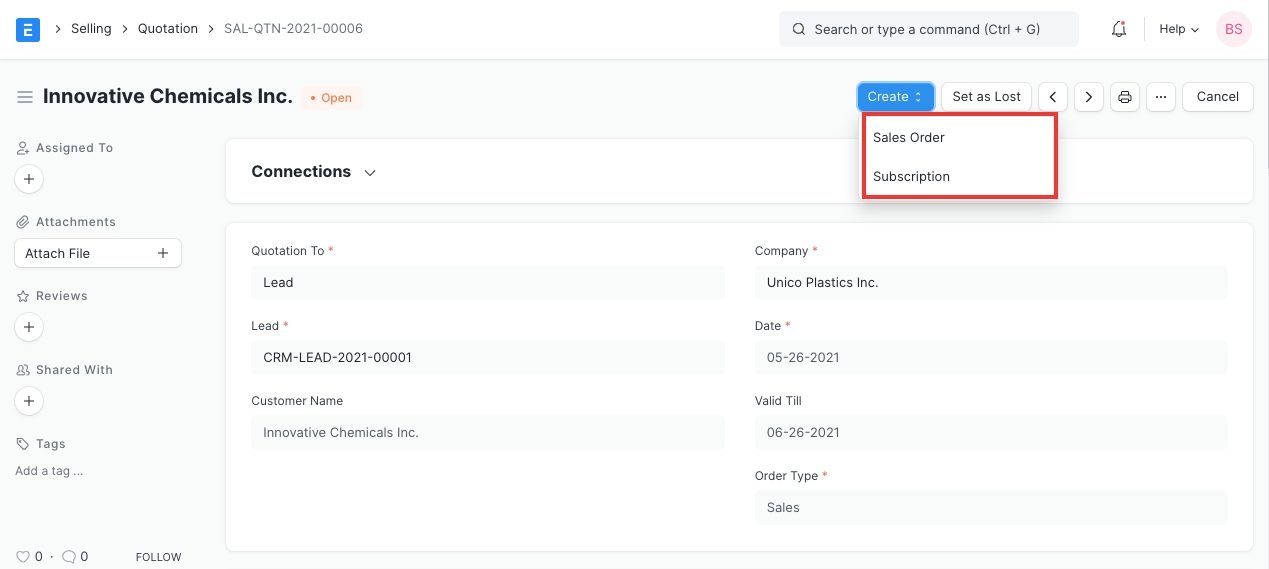The height and width of the screenshot is (569, 1269).
Task: Open the Help dropdown menu
Action: [x=1178, y=29]
